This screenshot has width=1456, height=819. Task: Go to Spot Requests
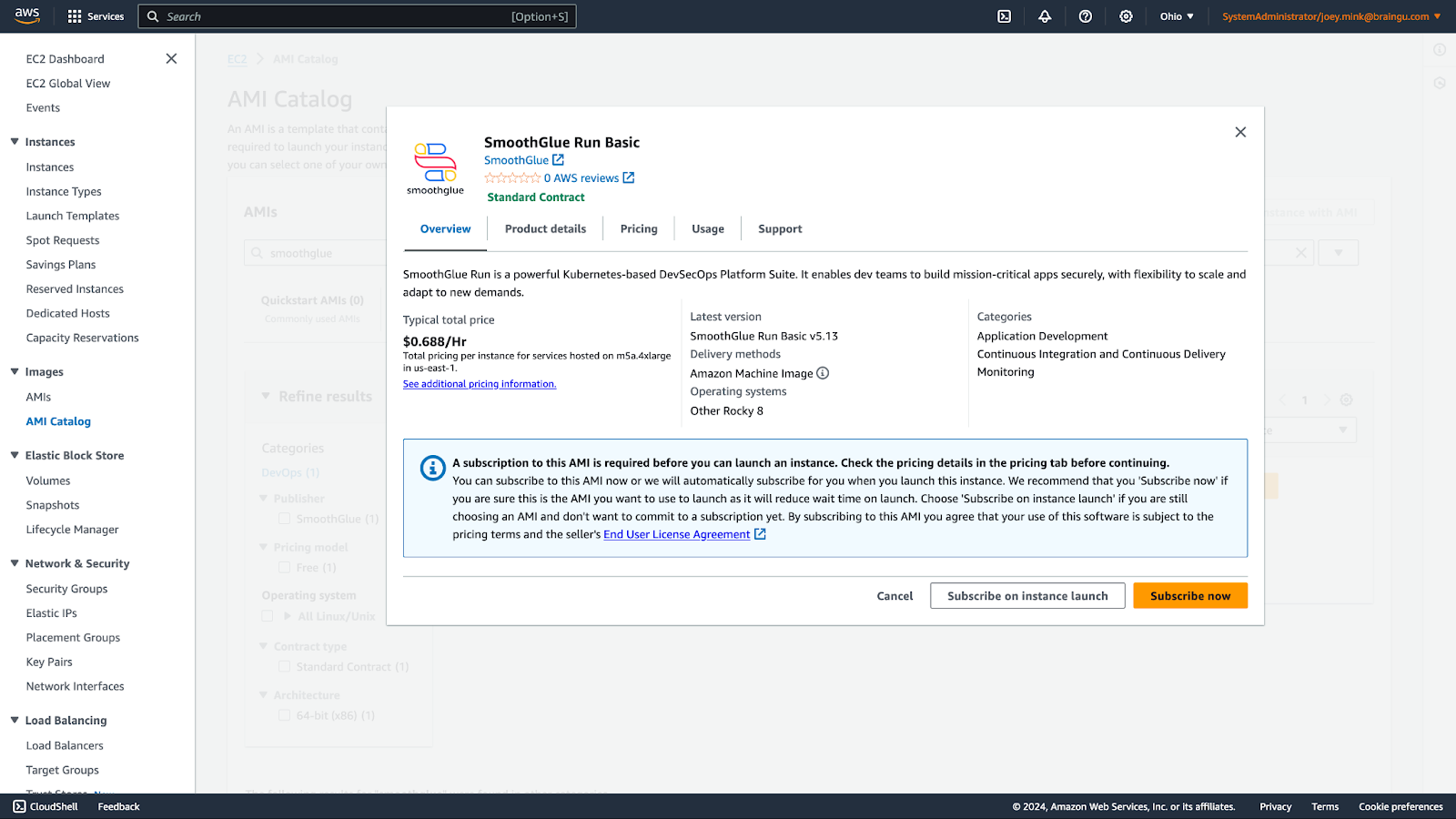63,241
